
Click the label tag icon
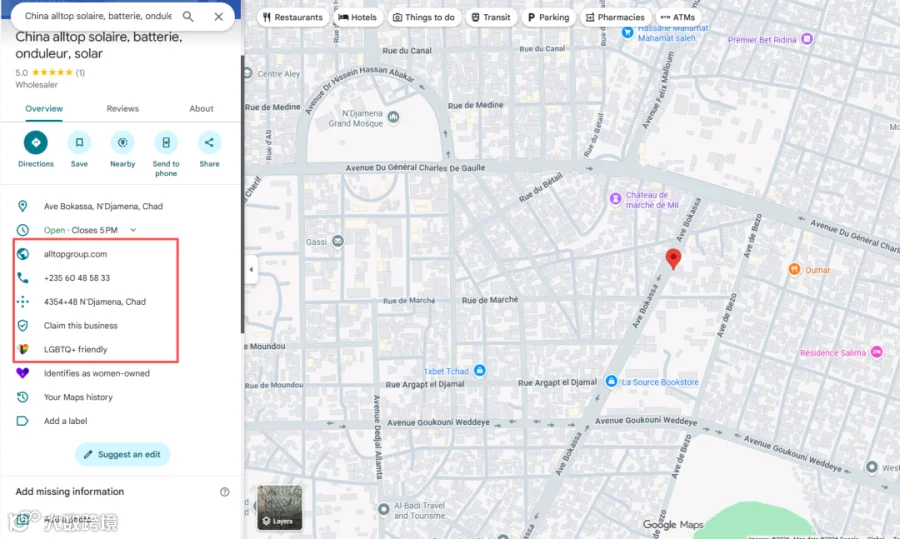(22, 421)
